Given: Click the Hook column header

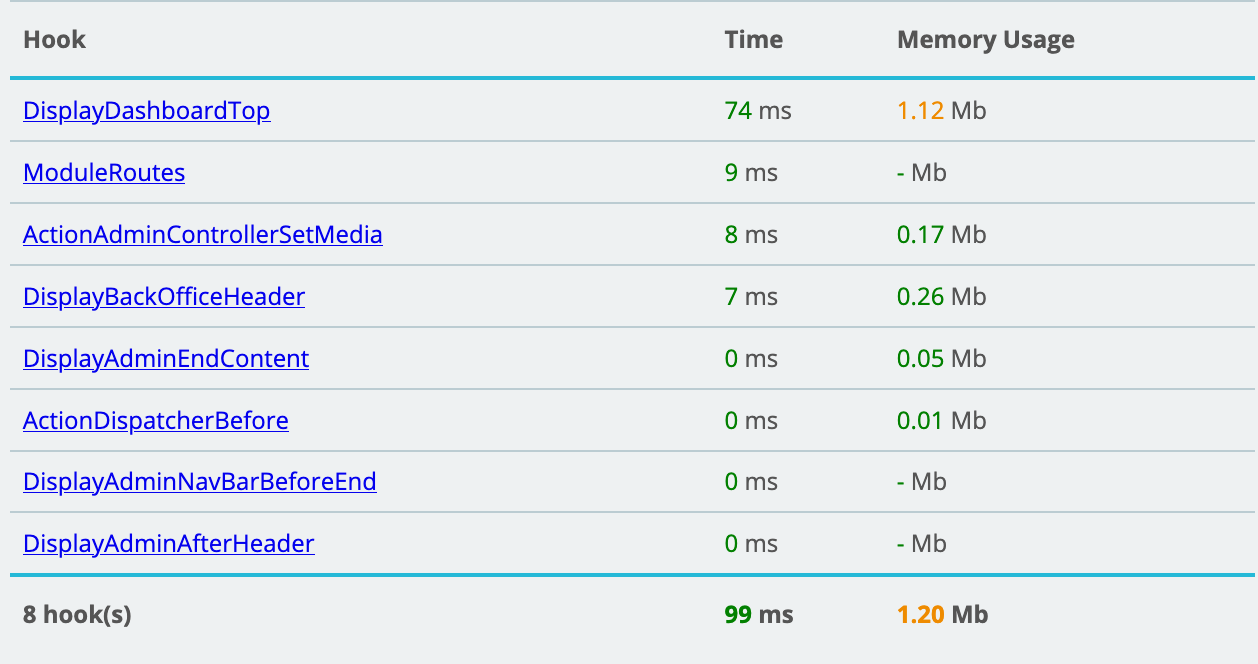Looking at the screenshot, I should coord(54,40).
